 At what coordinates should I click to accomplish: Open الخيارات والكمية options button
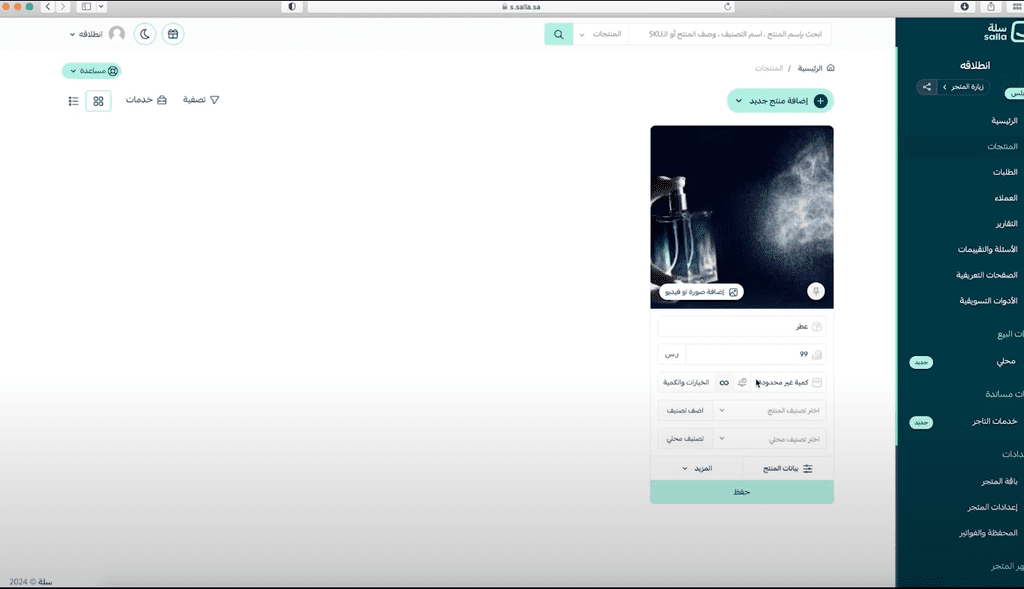tap(686, 383)
